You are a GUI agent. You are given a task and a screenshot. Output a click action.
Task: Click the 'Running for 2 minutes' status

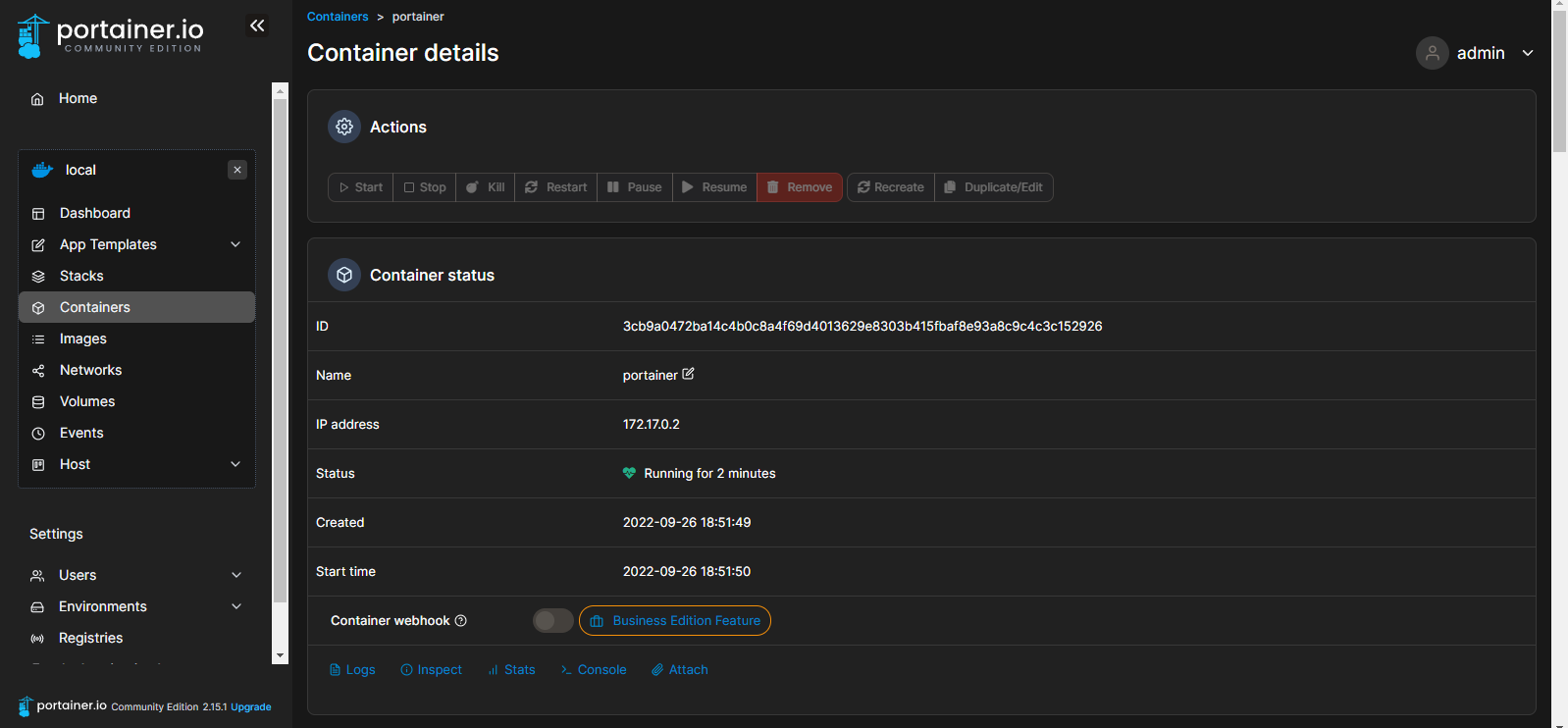click(x=709, y=473)
